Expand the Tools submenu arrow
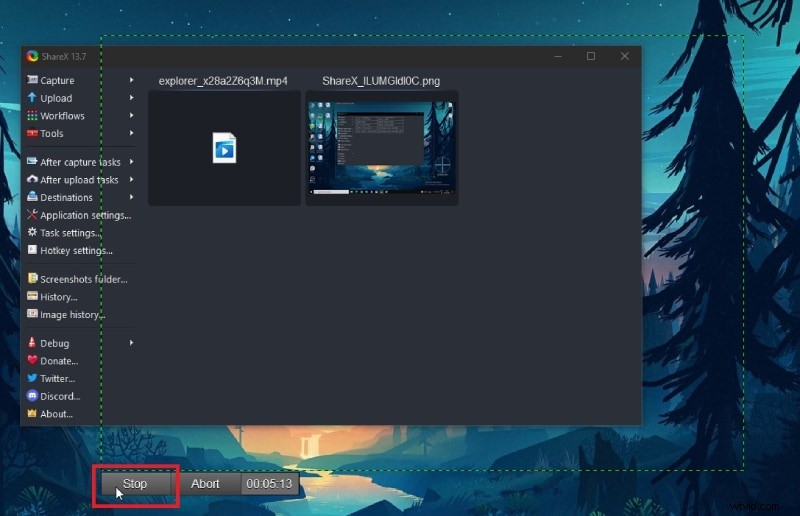 [132, 133]
